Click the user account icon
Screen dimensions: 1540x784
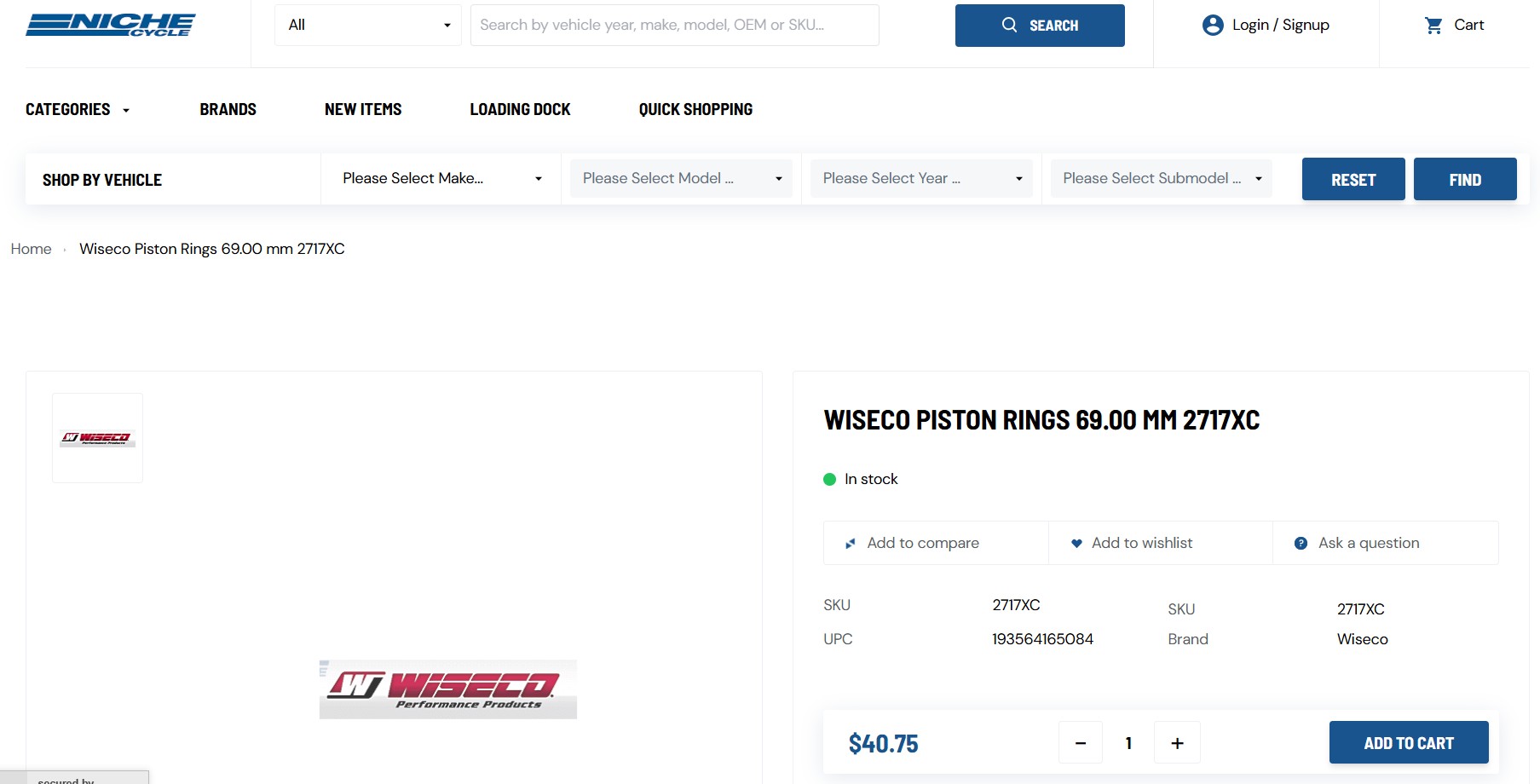coord(1212,26)
